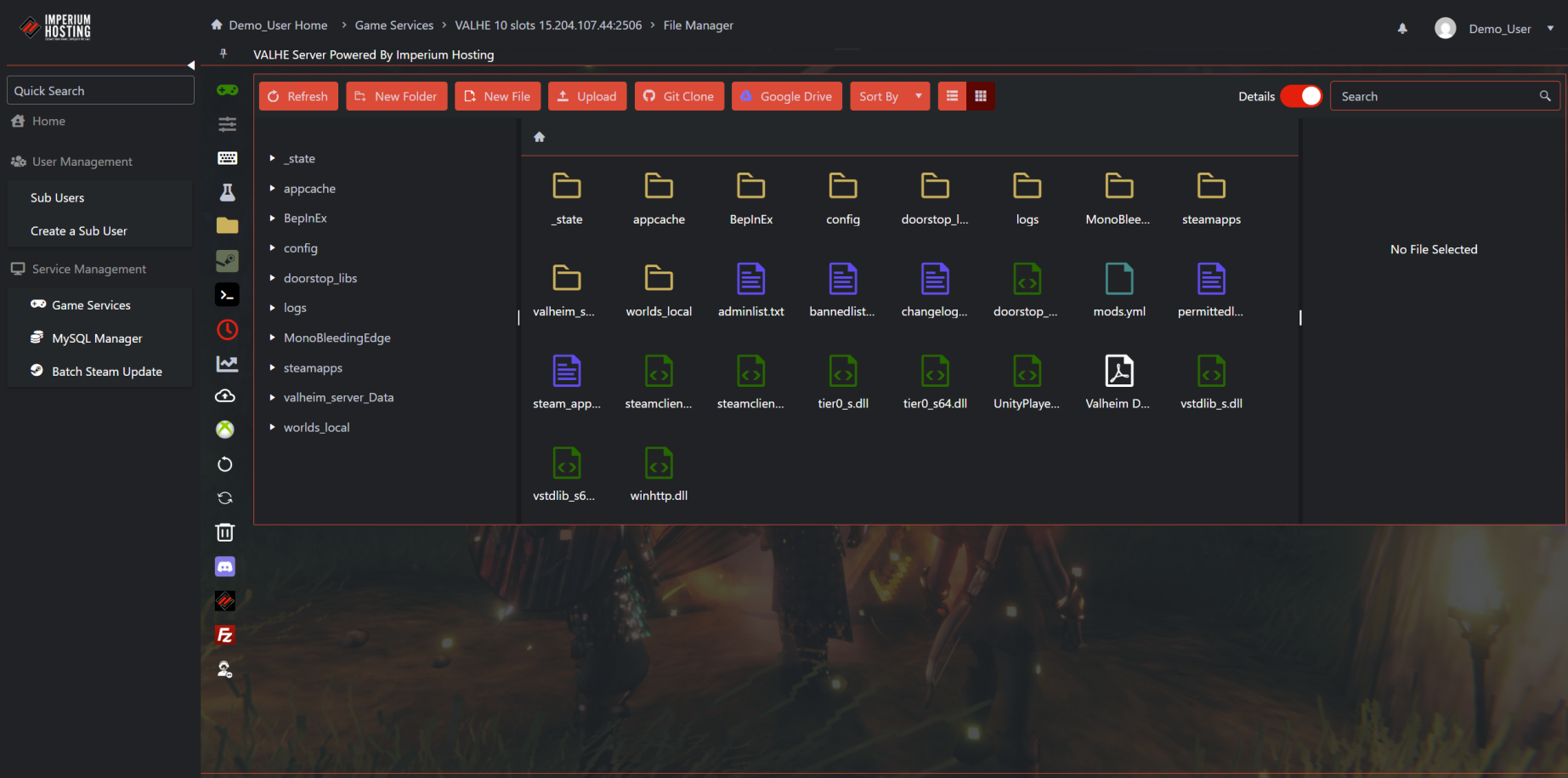1568x778 pixels.
Task: Select the tier0_s64.dll file
Action: pyautogui.click(x=935, y=382)
